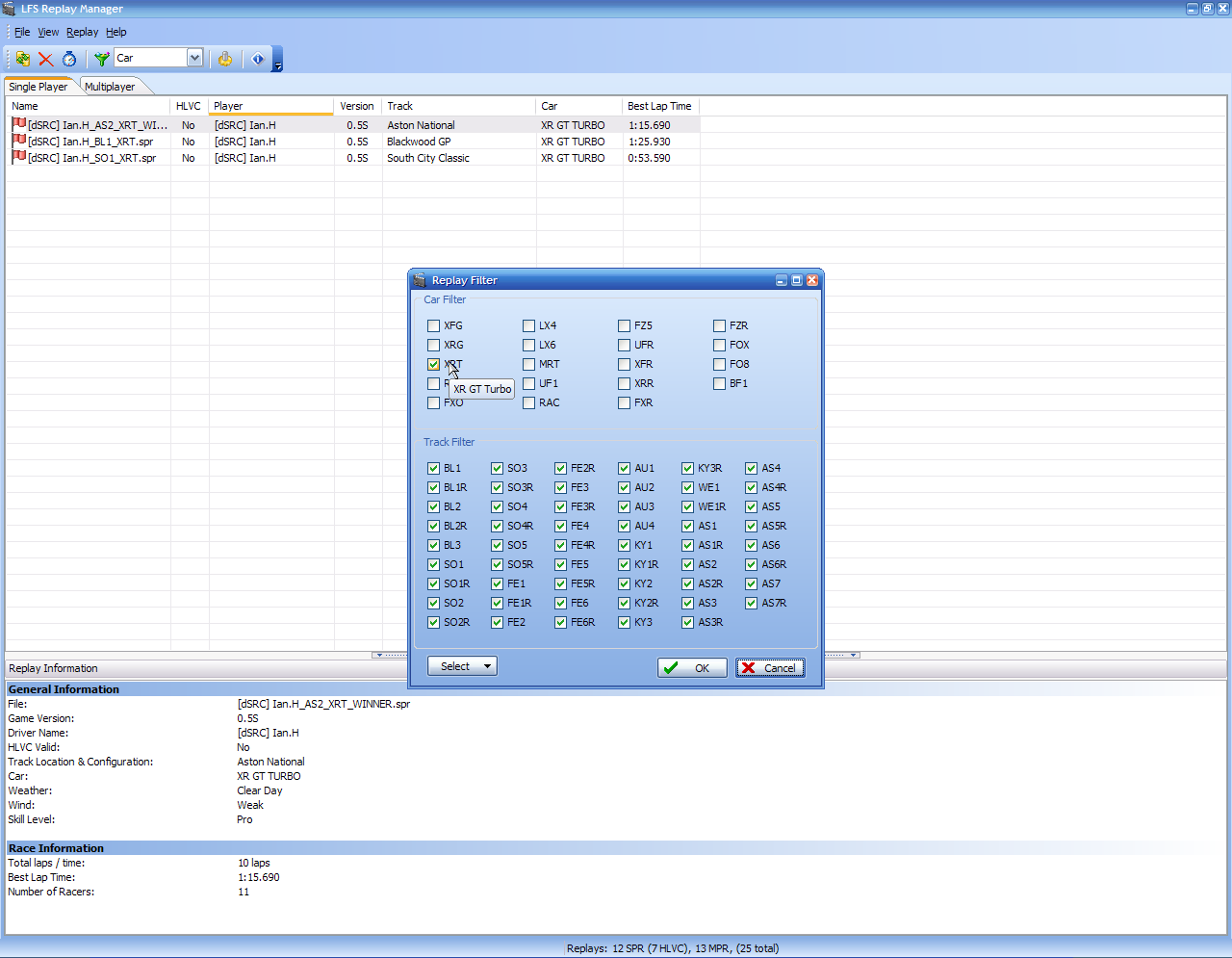Uncheck the SO2R track checkbox
The image size is (1232, 958).
click(433, 622)
